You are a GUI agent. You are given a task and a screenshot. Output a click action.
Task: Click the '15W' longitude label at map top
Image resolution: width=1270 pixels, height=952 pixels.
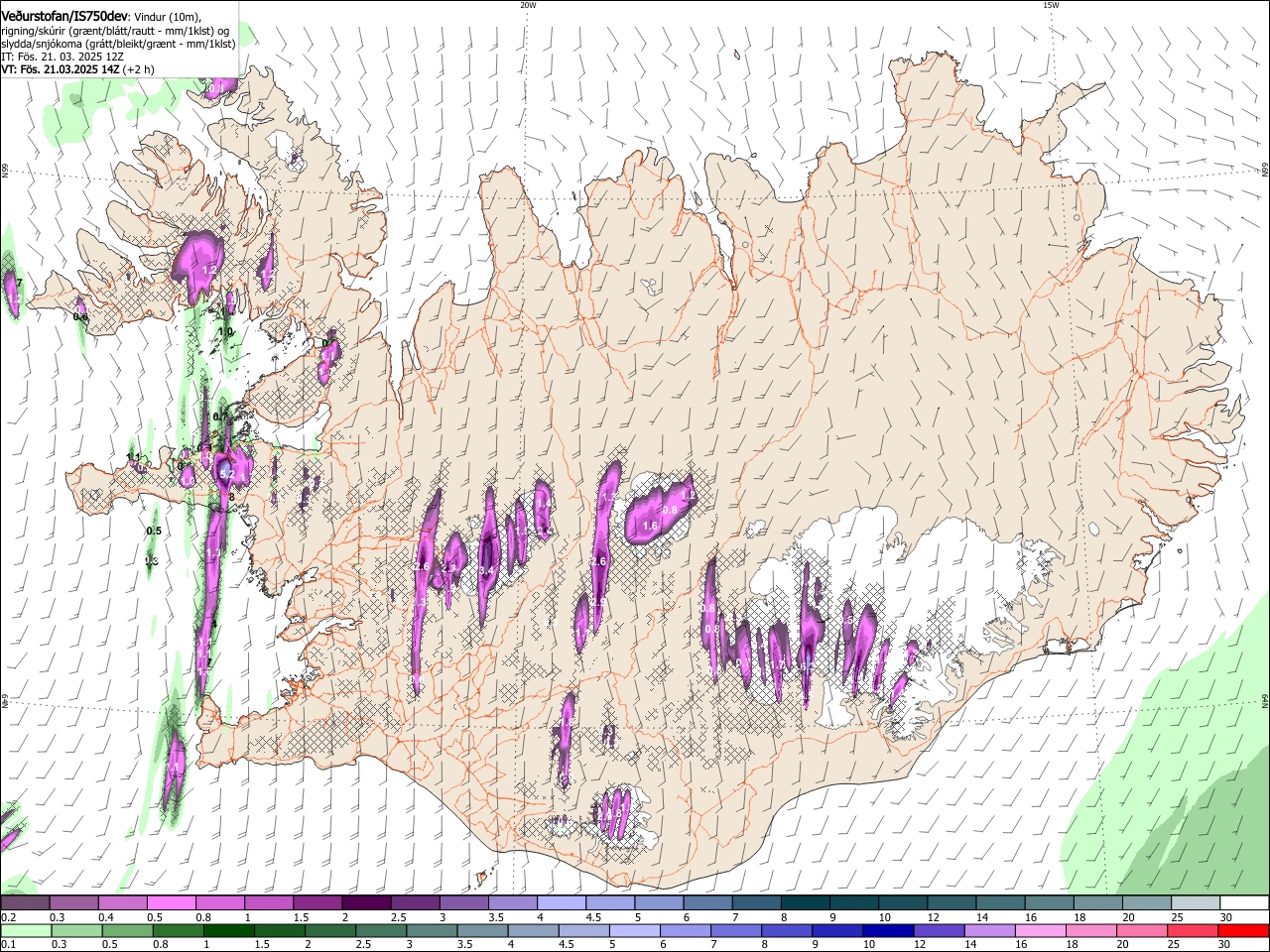pos(1051,5)
